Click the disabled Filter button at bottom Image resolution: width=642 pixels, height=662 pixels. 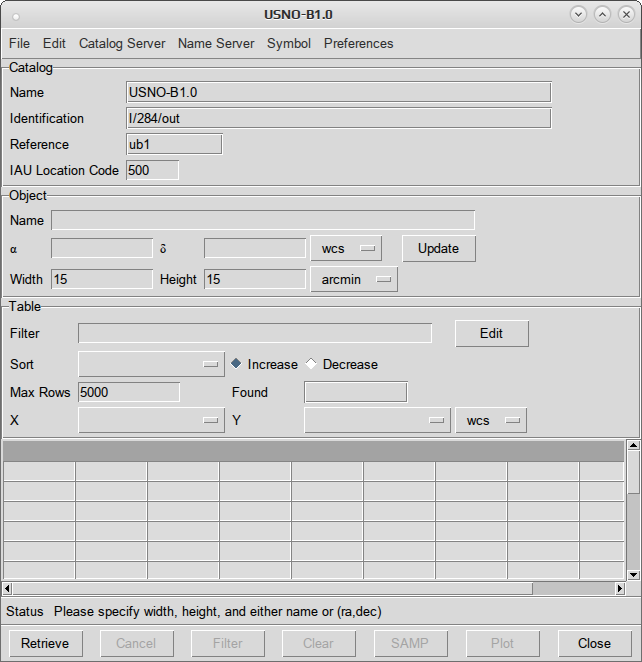pyautogui.click(x=228, y=643)
